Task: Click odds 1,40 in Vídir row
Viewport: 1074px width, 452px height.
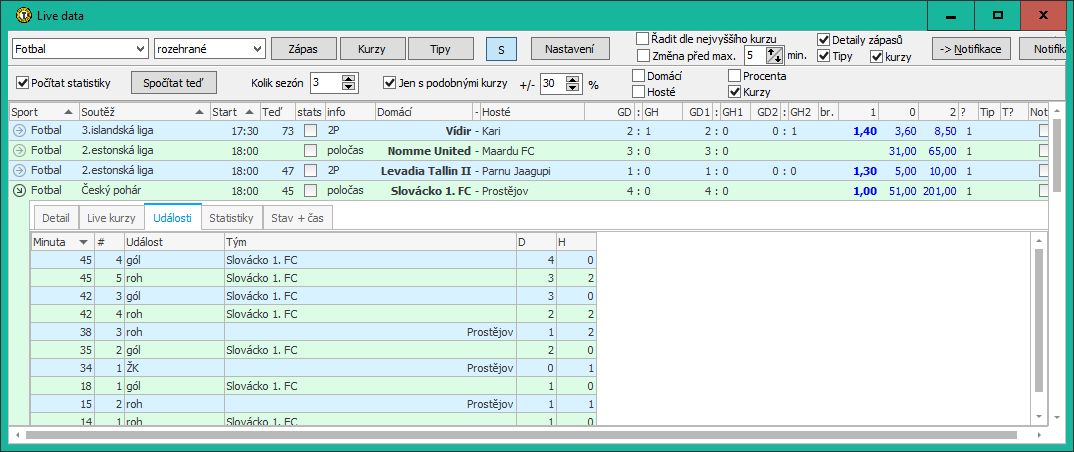Action: pos(866,130)
